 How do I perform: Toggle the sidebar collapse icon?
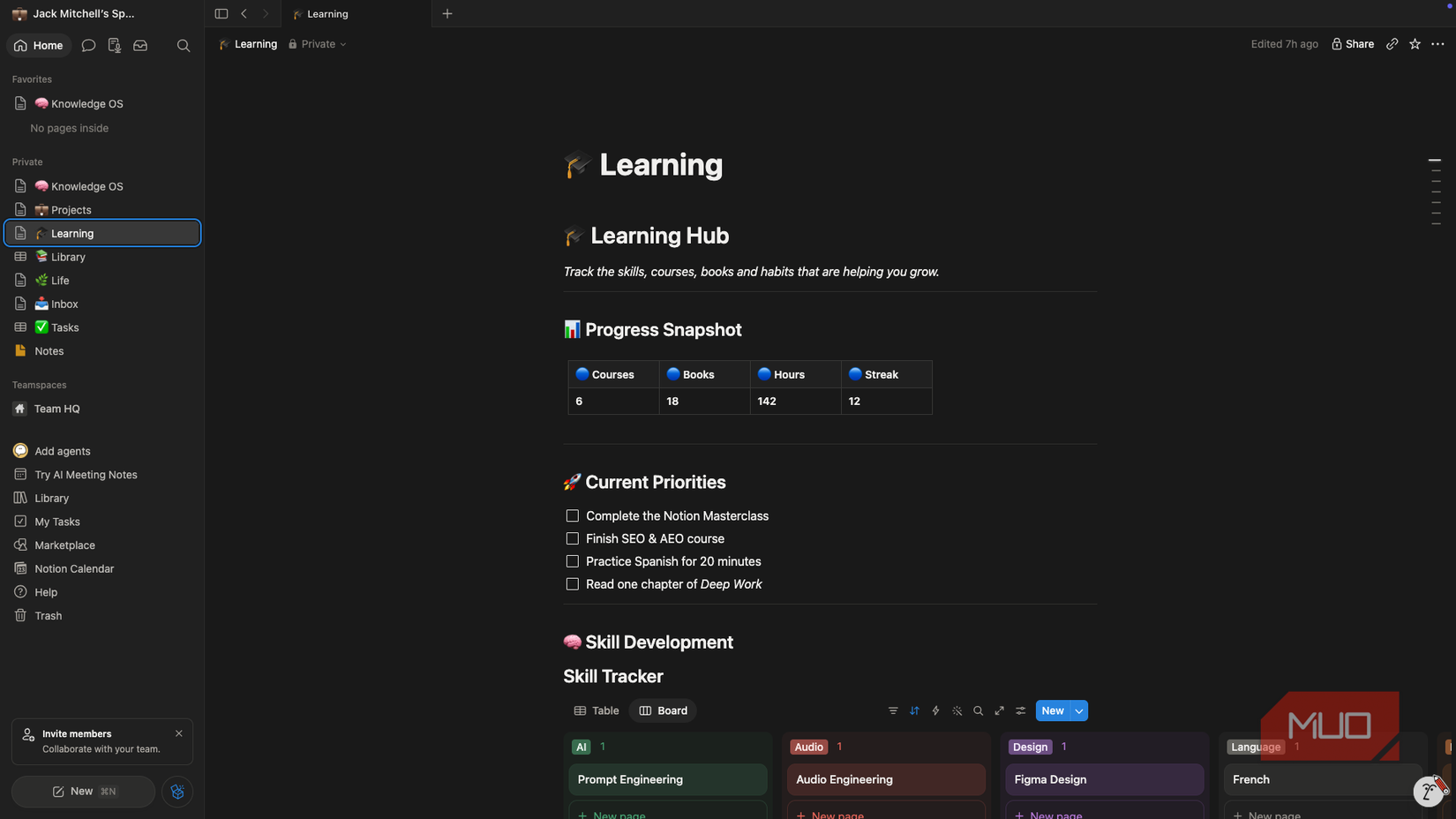point(221,14)
